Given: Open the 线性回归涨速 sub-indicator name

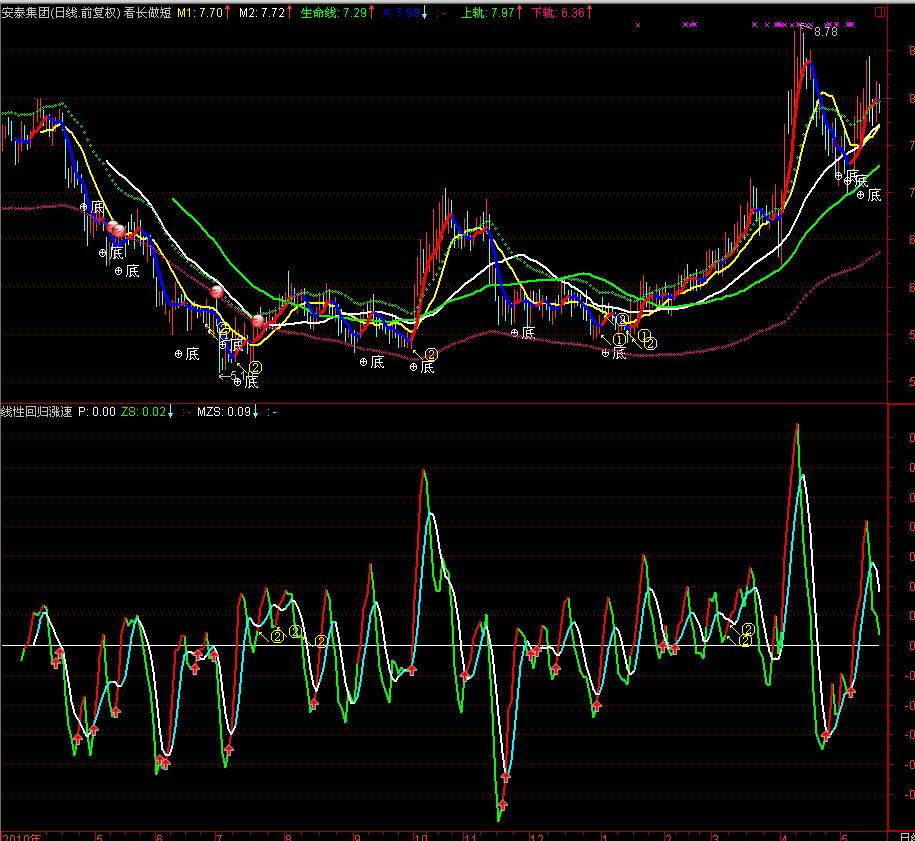Looking at the screenshot, I should tap(35, 411).
